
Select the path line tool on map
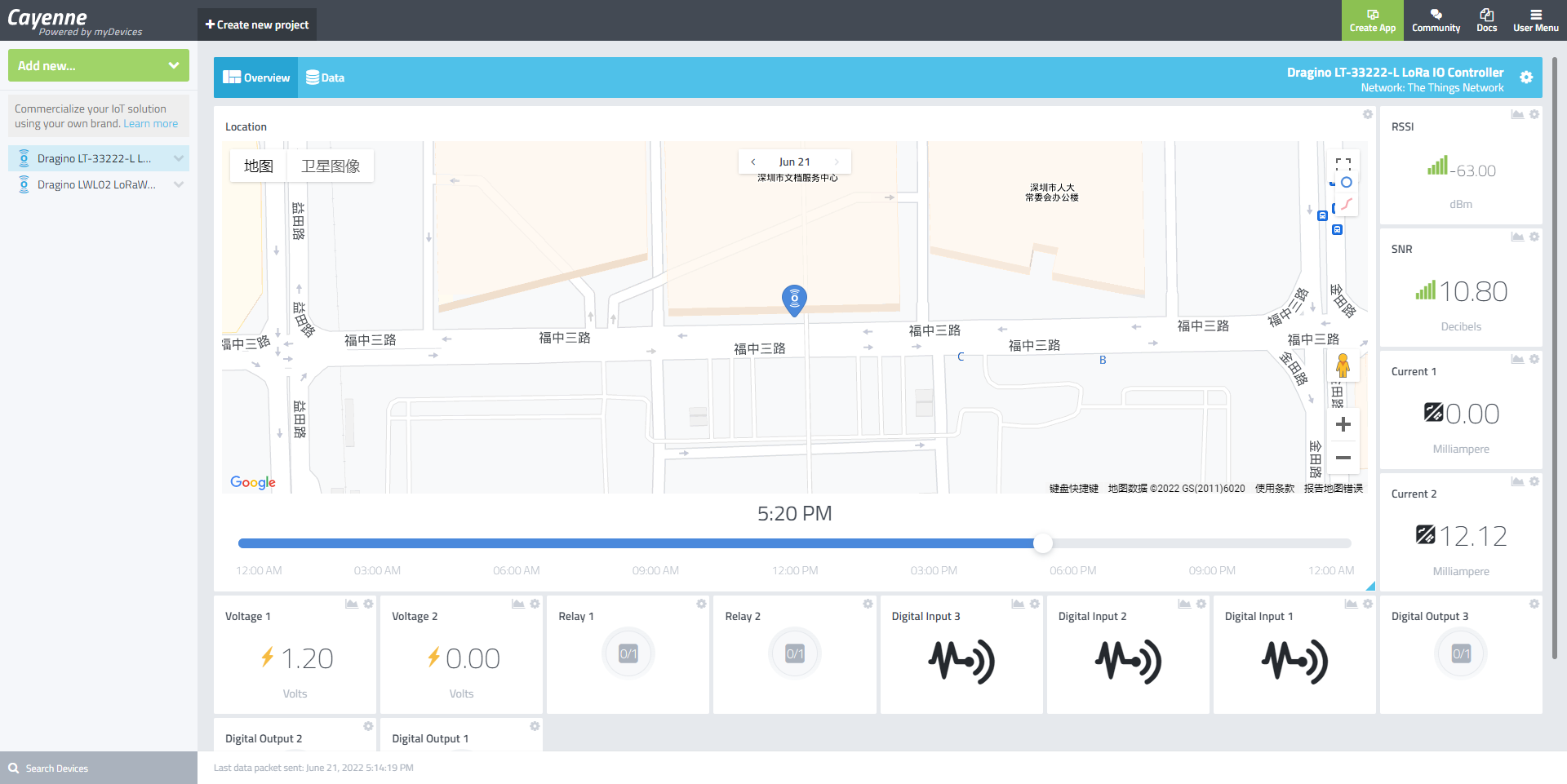click(x=1347, y=204)
